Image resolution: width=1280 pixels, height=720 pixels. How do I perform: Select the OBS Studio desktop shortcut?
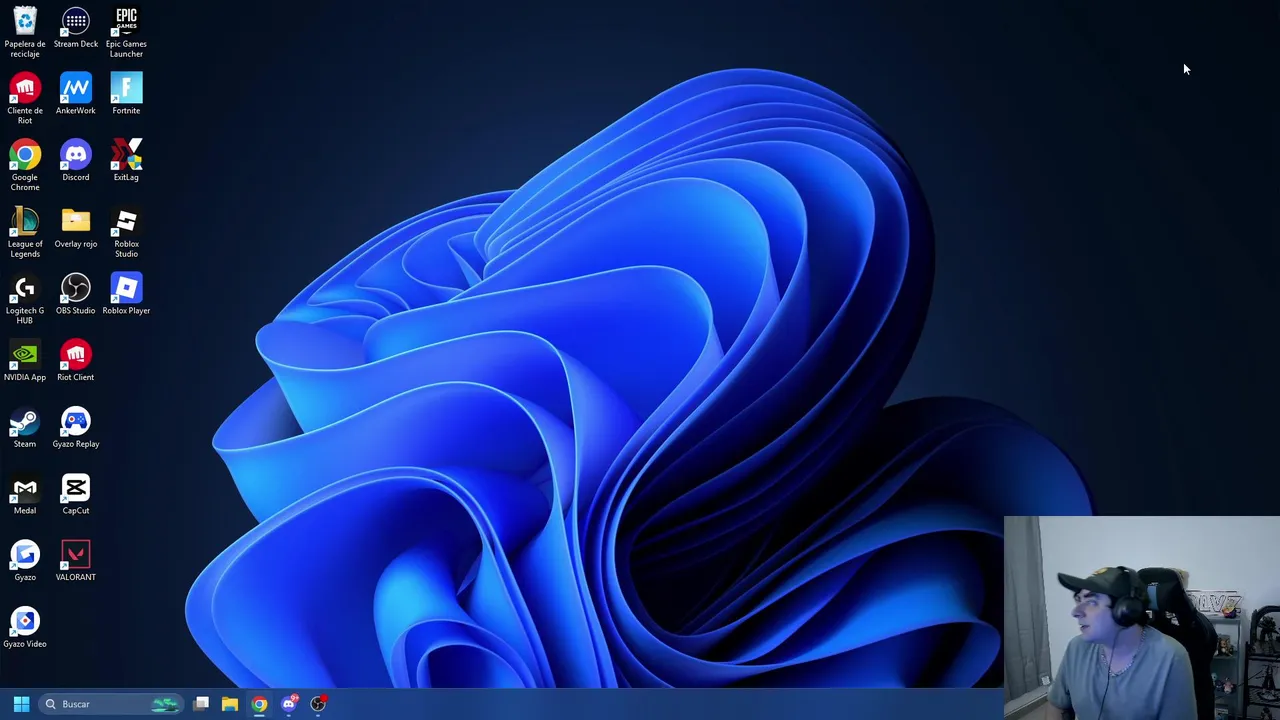point(76,294)
